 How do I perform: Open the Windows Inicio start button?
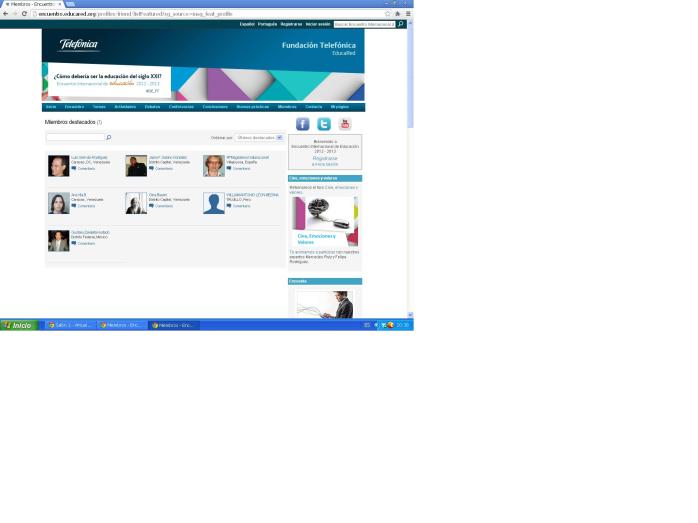(18, 325)
